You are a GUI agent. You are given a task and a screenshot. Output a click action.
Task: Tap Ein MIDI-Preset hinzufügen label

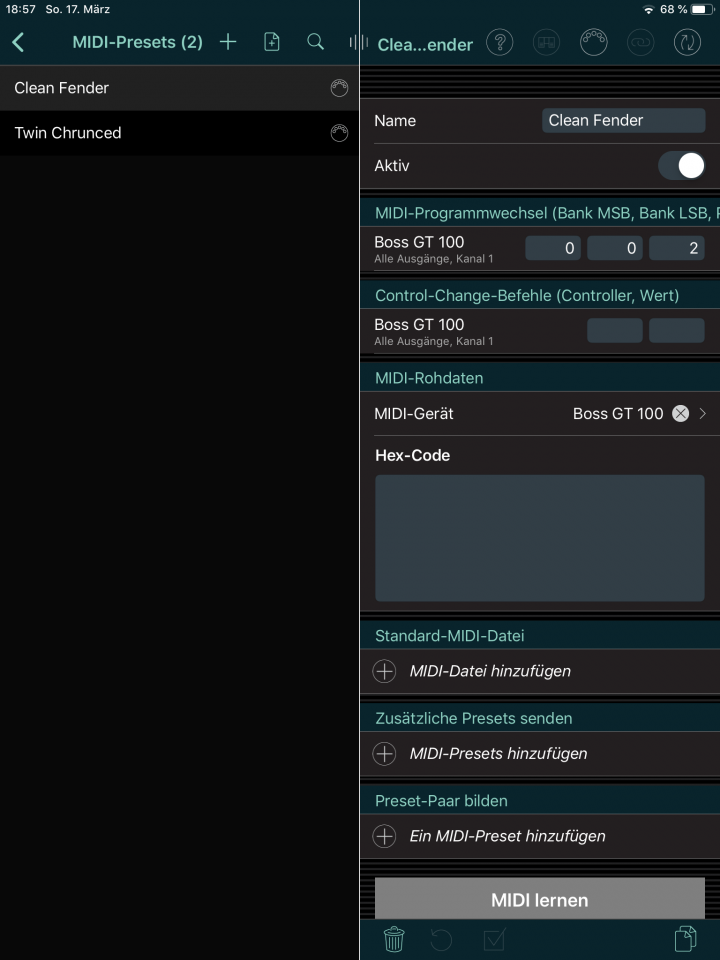pos(508,836)
